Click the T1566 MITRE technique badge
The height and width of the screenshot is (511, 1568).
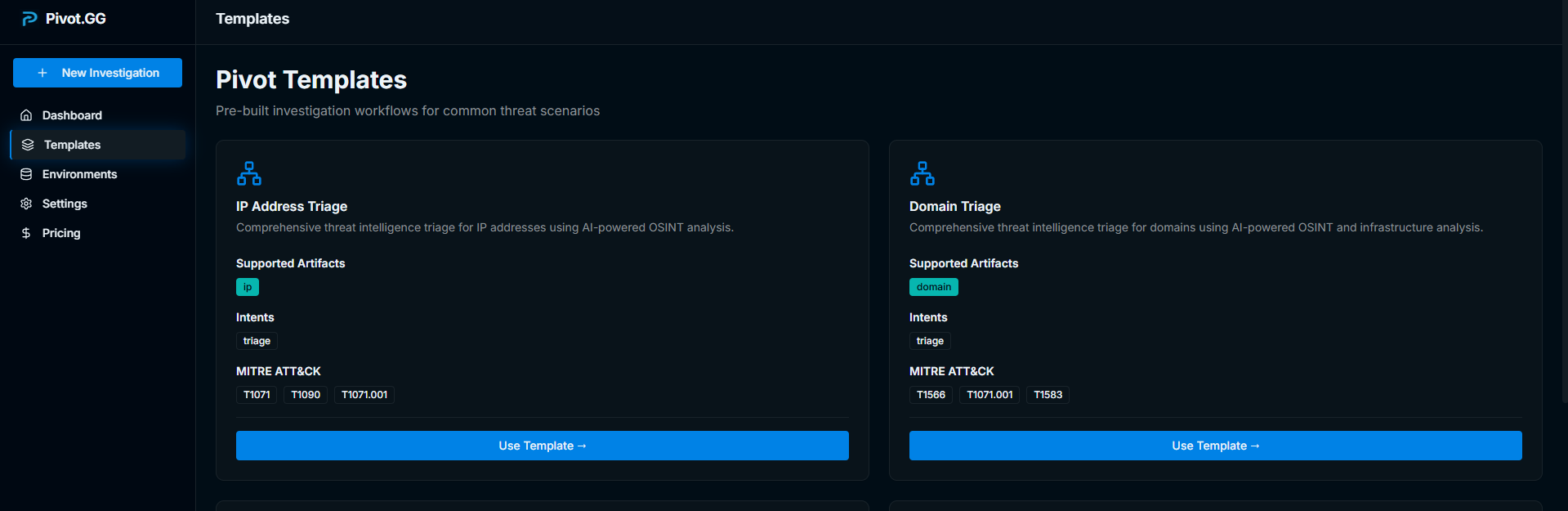(x=931, y=395)
